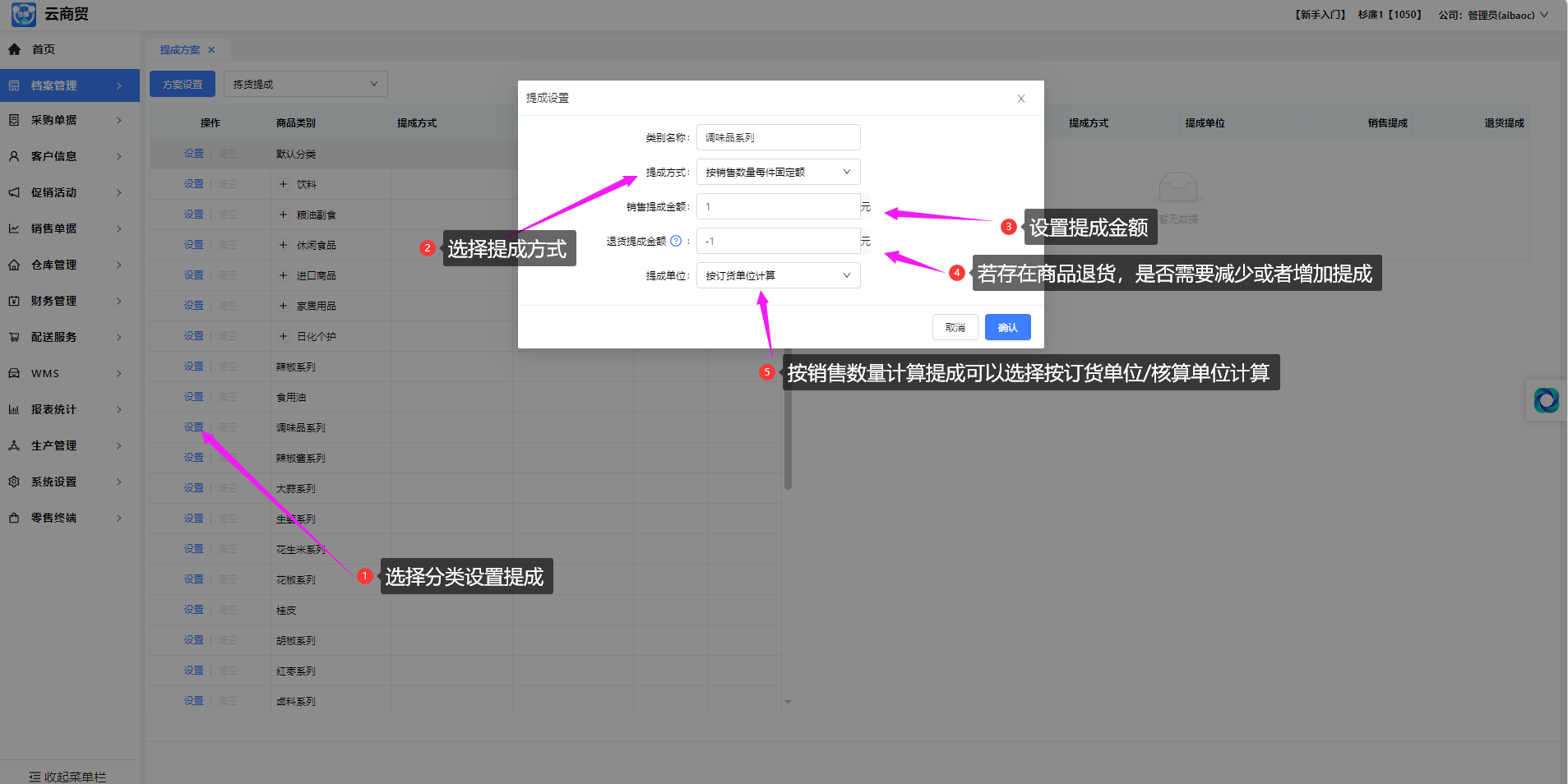Expand the 休闲食品 category row
The width and height of the screenshot is (1568, 784).
click(x=283, y=245)
